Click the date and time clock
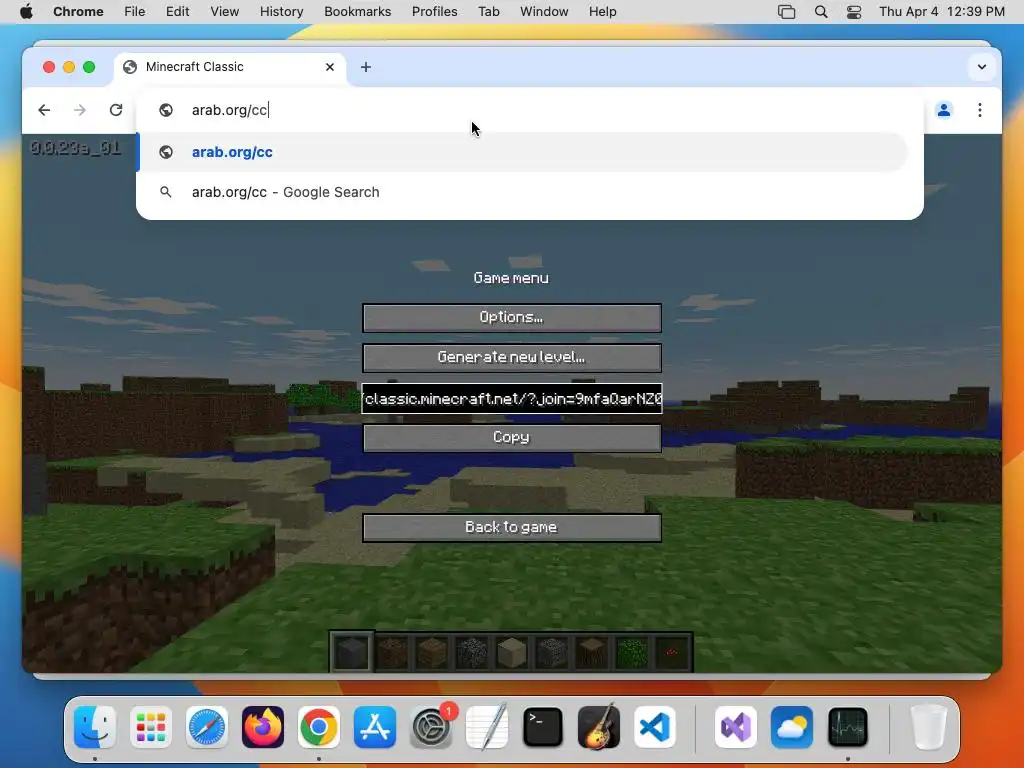The width and height of the screenshot is (1024, 768). (942, 11)
